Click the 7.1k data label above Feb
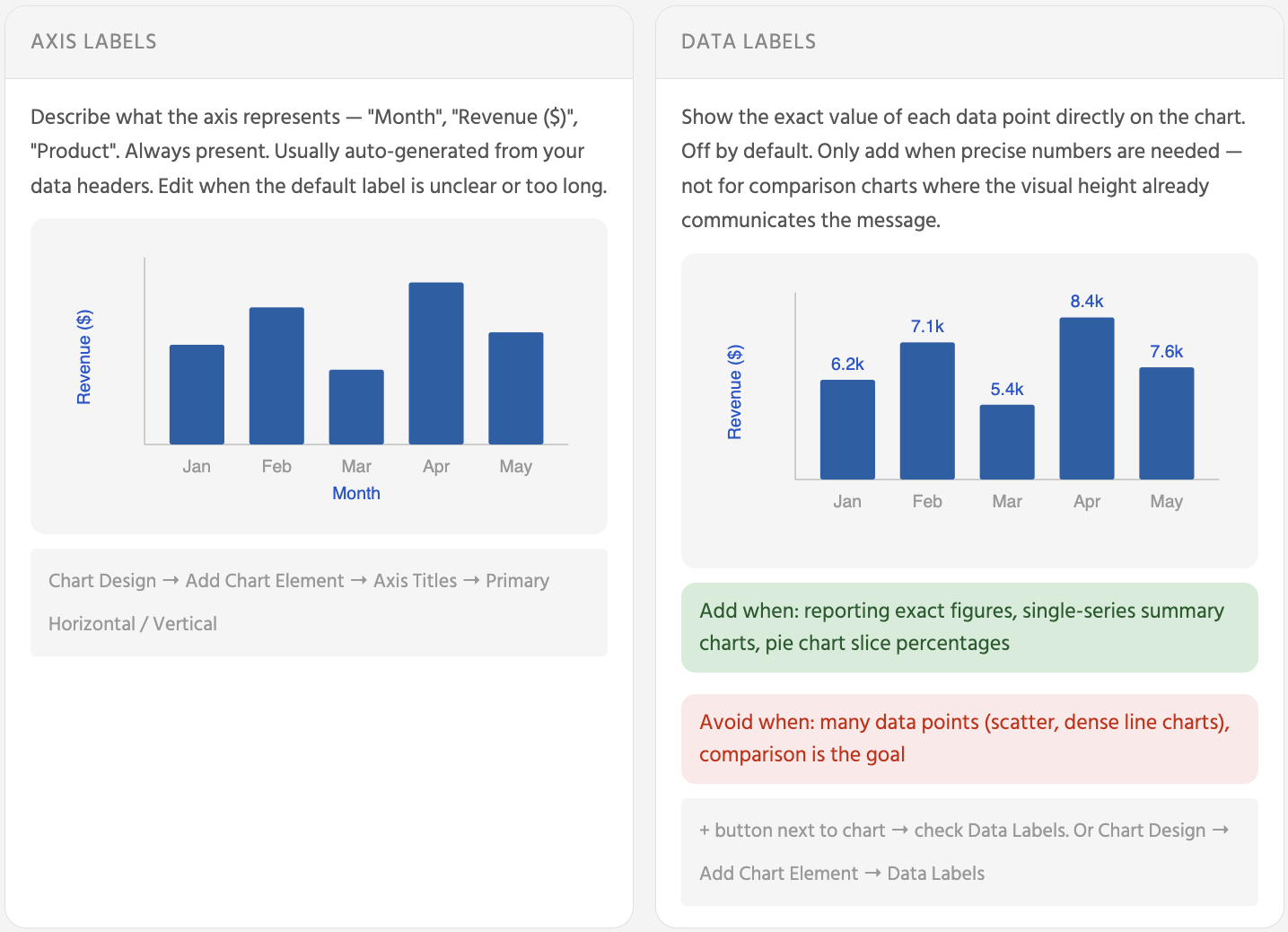Image resolution: width=1288 pixels, height=932 pixels. click(927, 327)
